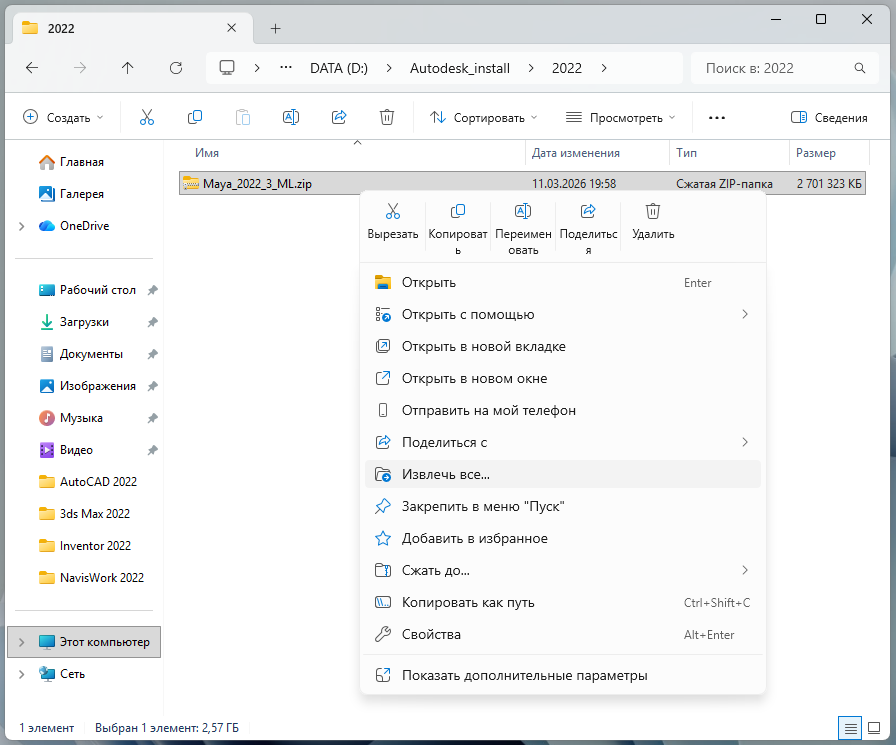Open Главная in navigation pane
Screen dimensions: 896x745
click(82, 162)
